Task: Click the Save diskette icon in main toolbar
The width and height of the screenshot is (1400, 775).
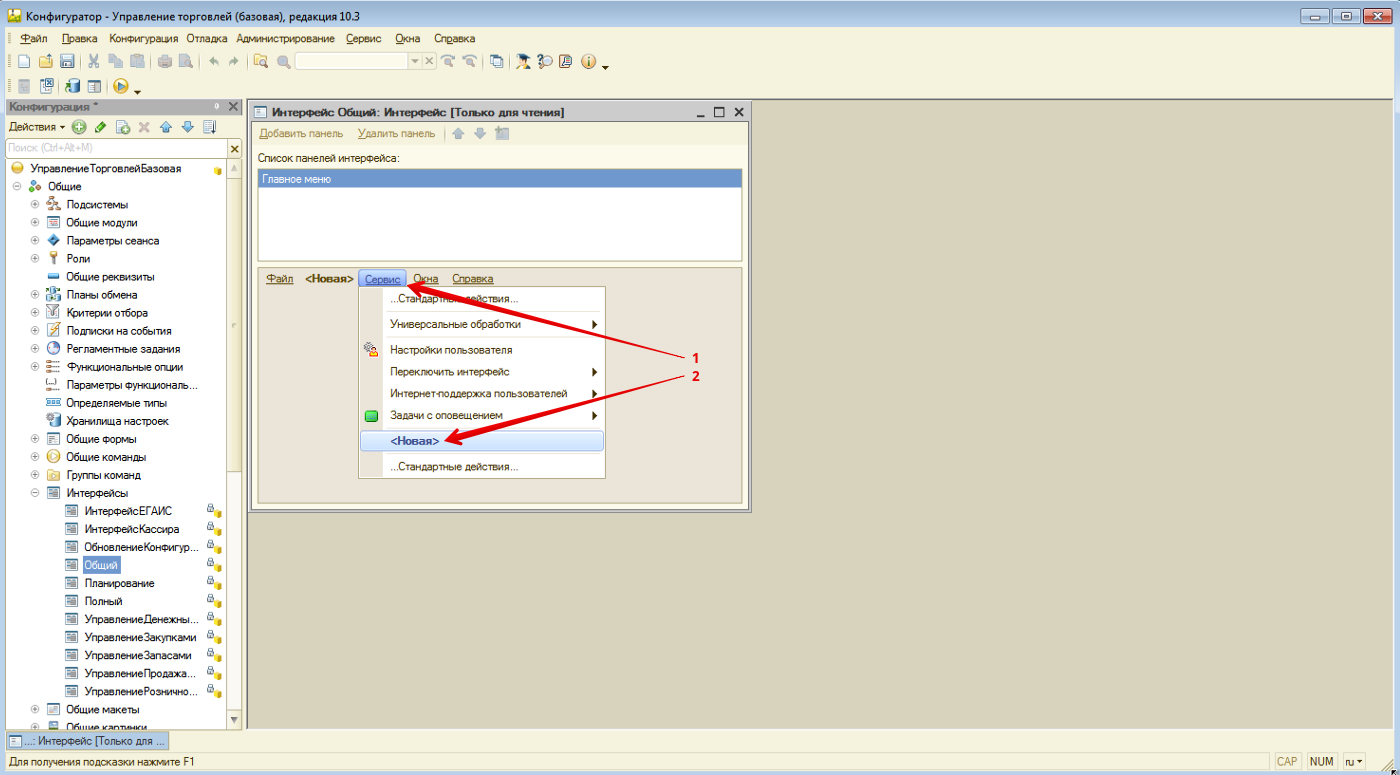Action: [68, 61]
